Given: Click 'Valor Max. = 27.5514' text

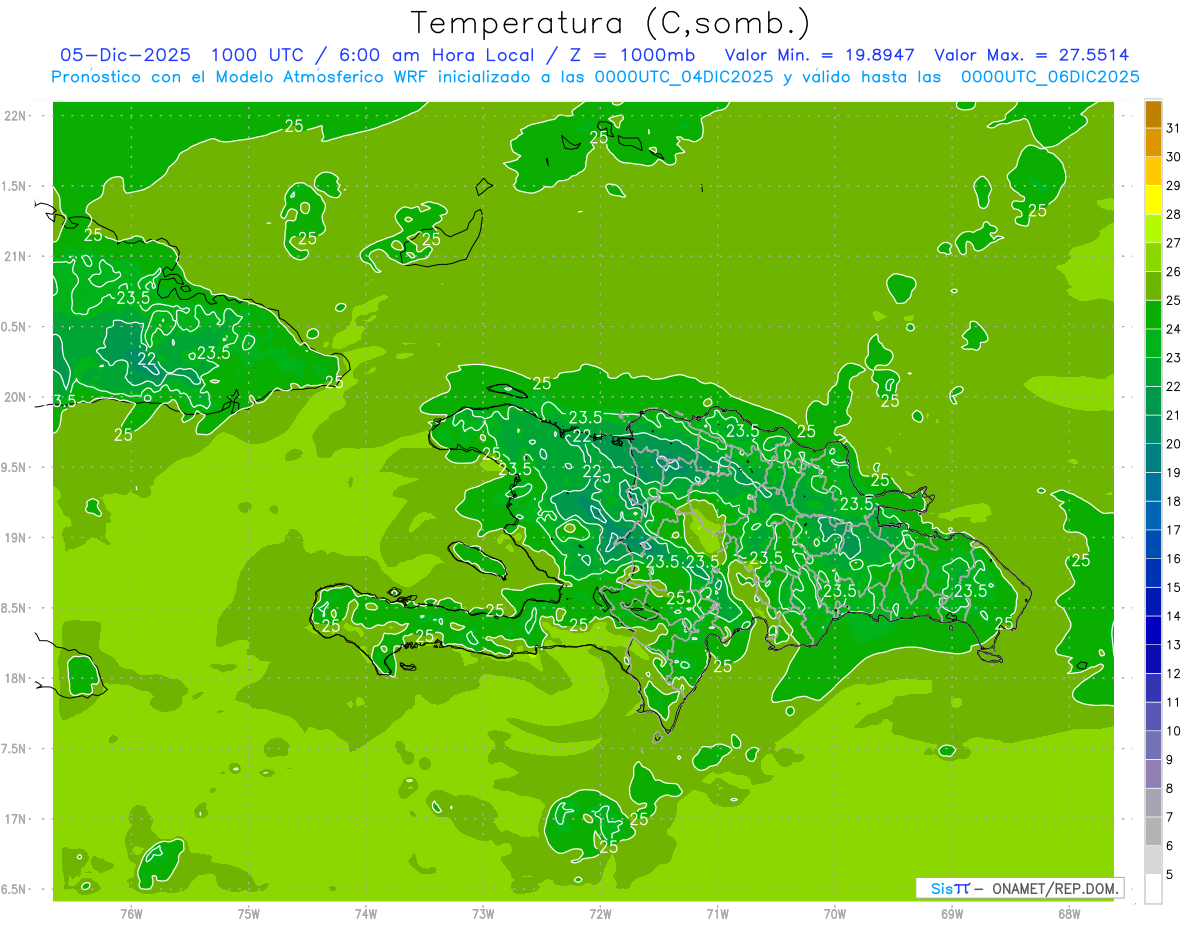Looking at the screenshot, I should (x=1032, y=55).
